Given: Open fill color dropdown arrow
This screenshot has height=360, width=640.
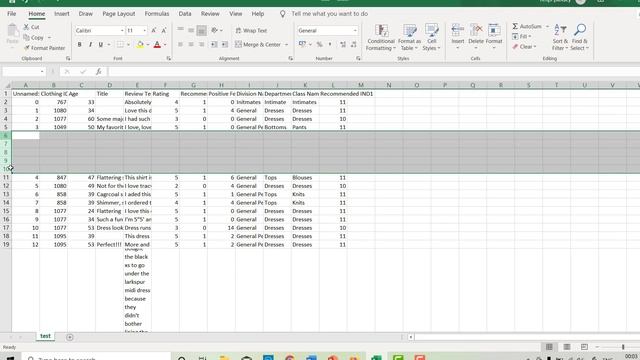Looking at the screenshot, I should 147,44.
